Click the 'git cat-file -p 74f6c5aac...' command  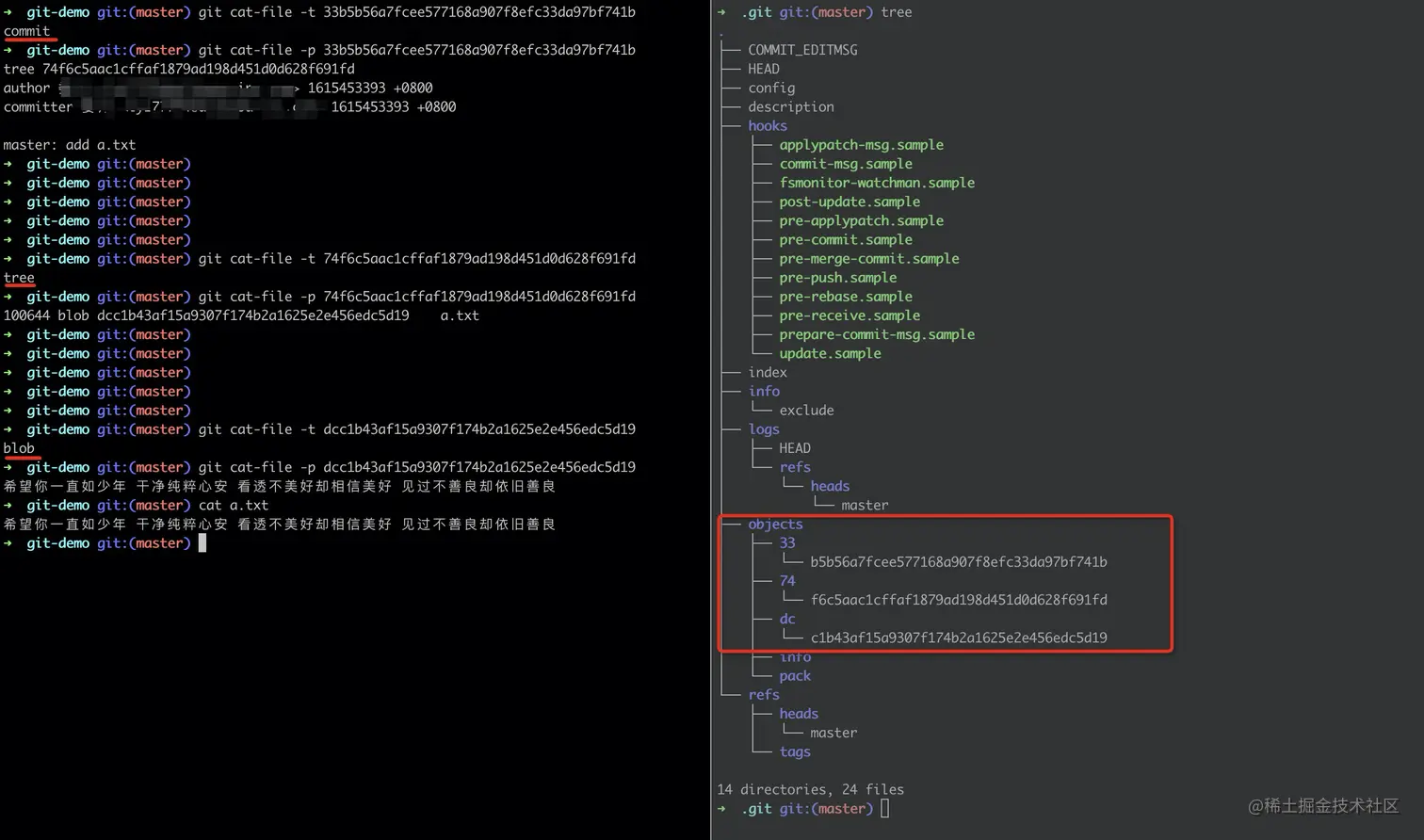tap(416, 297)
